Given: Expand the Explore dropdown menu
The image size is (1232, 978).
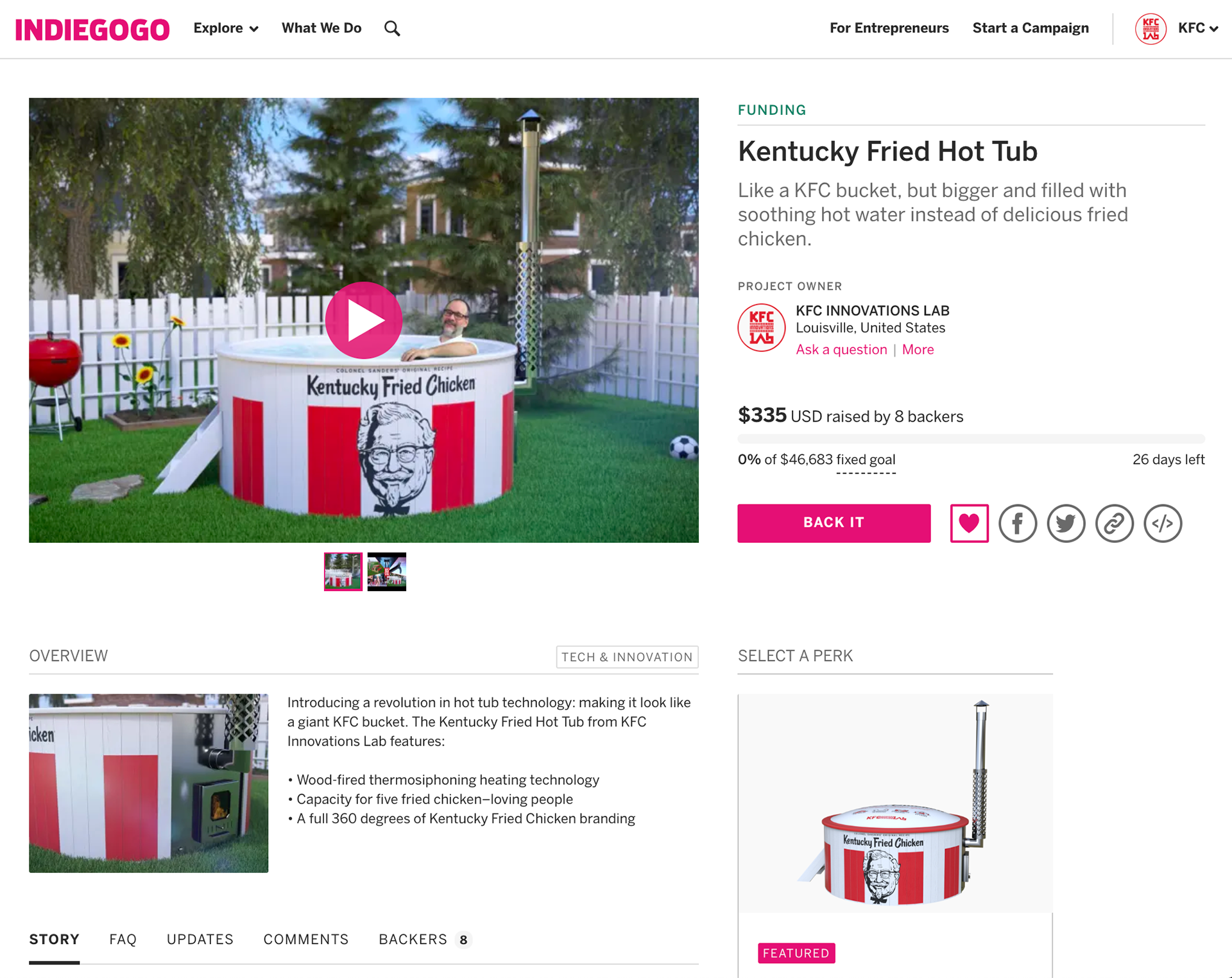Looking at the screenshot, I should tap(226, 28).
